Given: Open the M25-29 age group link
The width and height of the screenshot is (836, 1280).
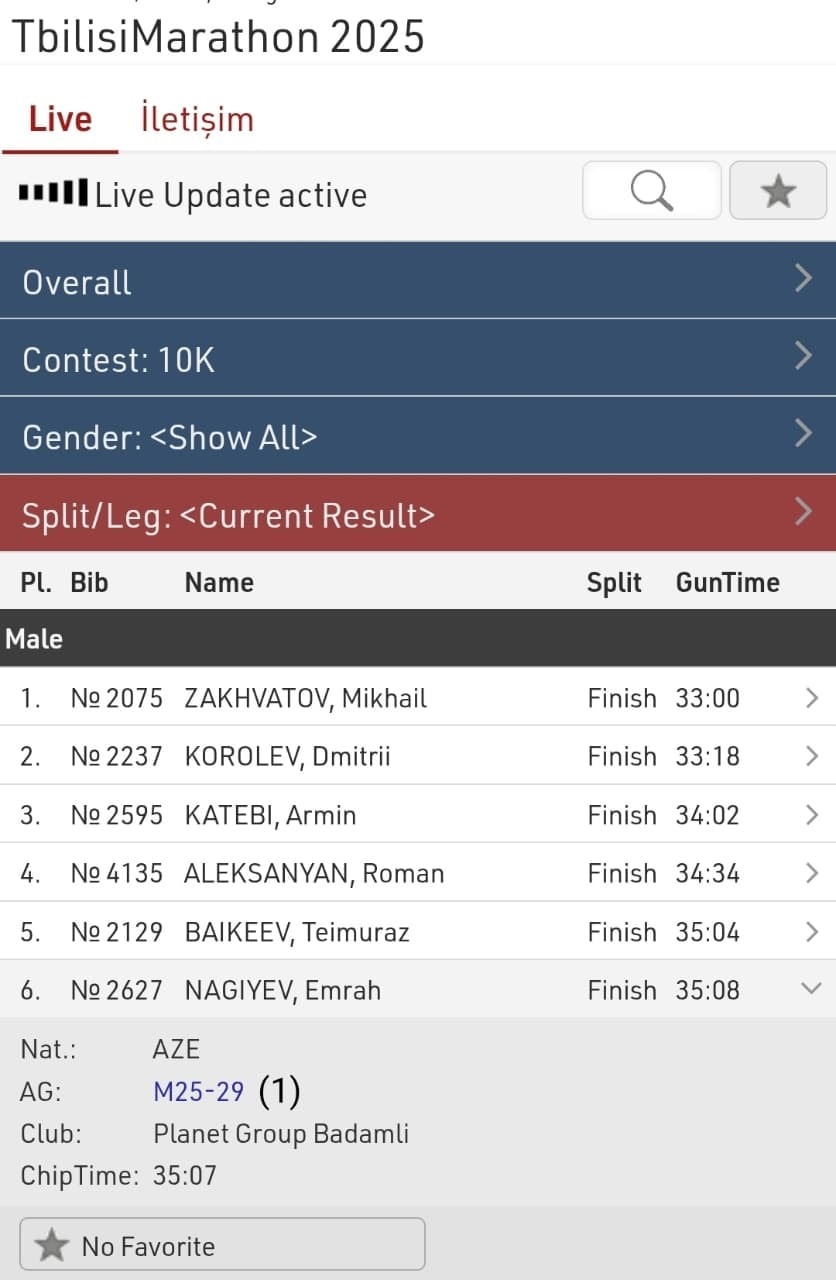Looking at the screenshot, I should (198, 1091).
